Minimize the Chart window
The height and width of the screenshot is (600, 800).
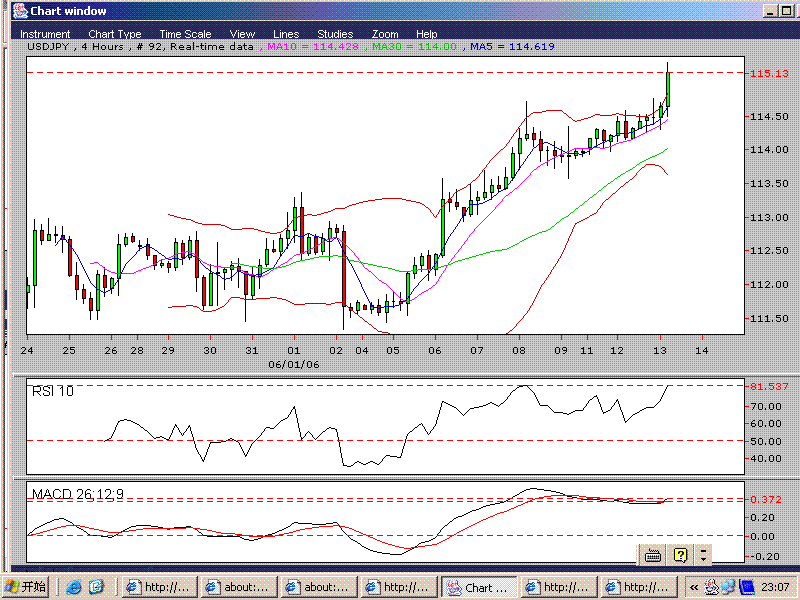pyautogui.click(x=771, y=11)
